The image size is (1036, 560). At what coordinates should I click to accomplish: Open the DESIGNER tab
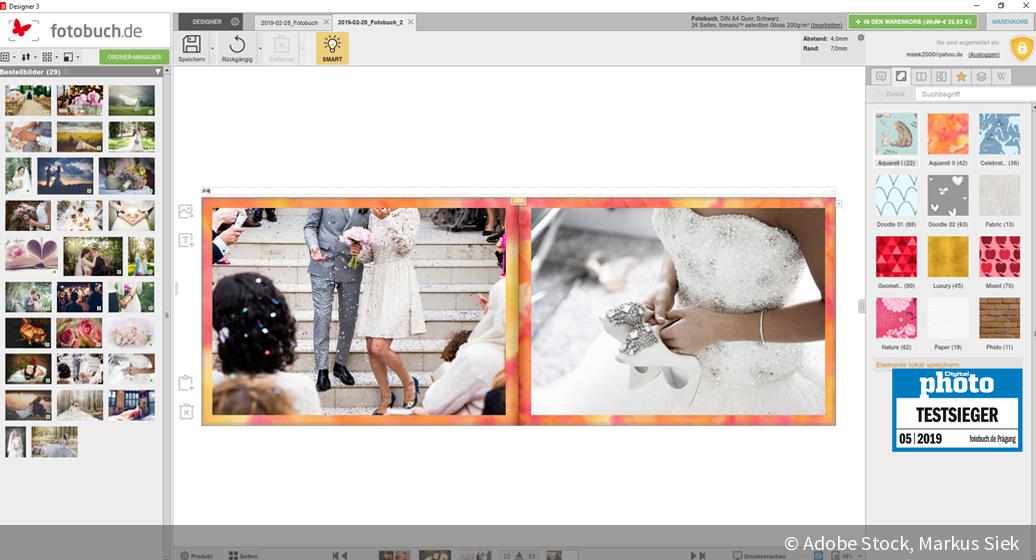207,22
